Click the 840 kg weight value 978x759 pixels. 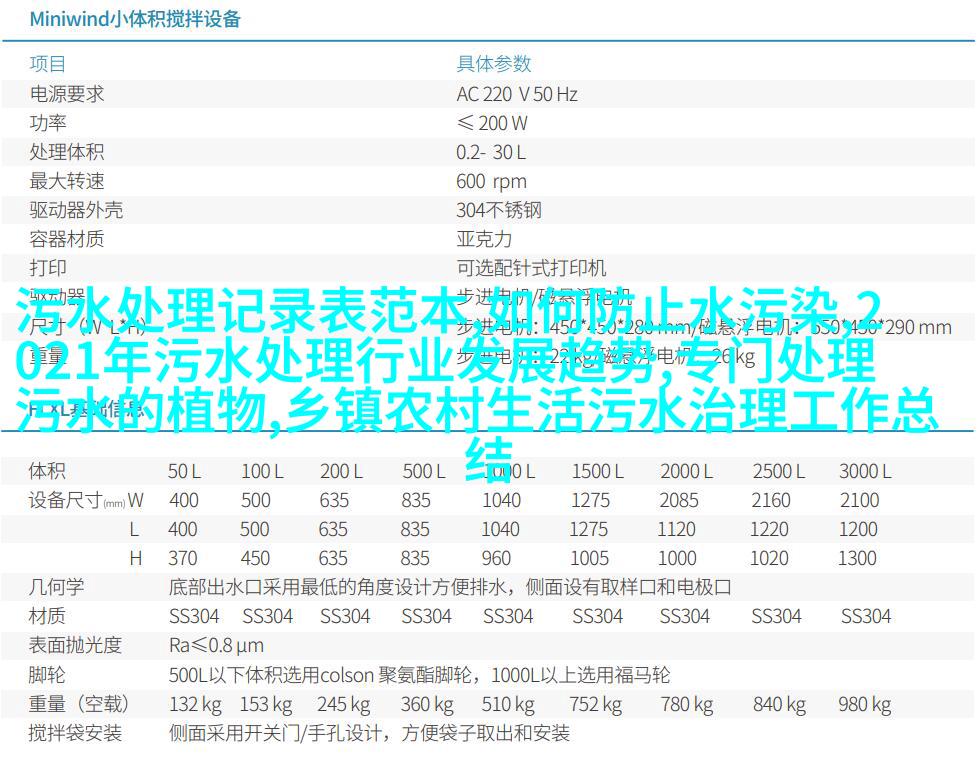tap(779, 705)
